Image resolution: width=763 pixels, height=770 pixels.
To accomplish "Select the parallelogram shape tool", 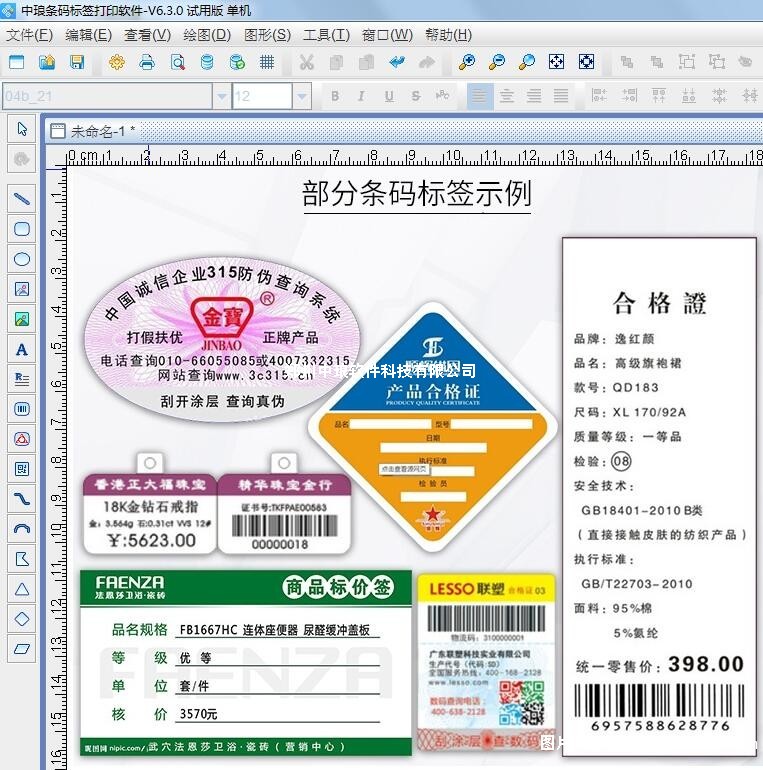I will click(22, 649).
